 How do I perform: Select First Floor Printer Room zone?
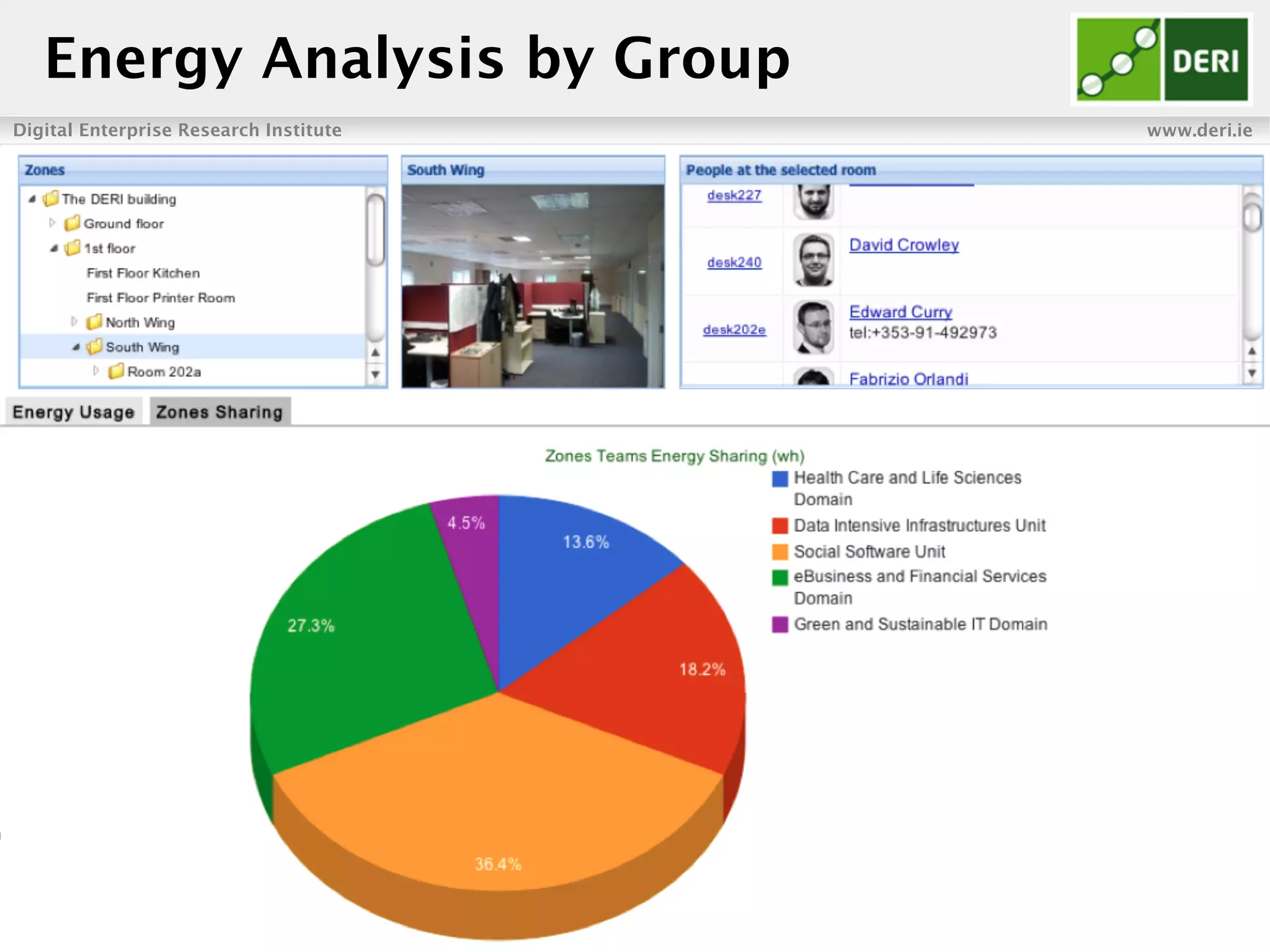pos(161,298)
